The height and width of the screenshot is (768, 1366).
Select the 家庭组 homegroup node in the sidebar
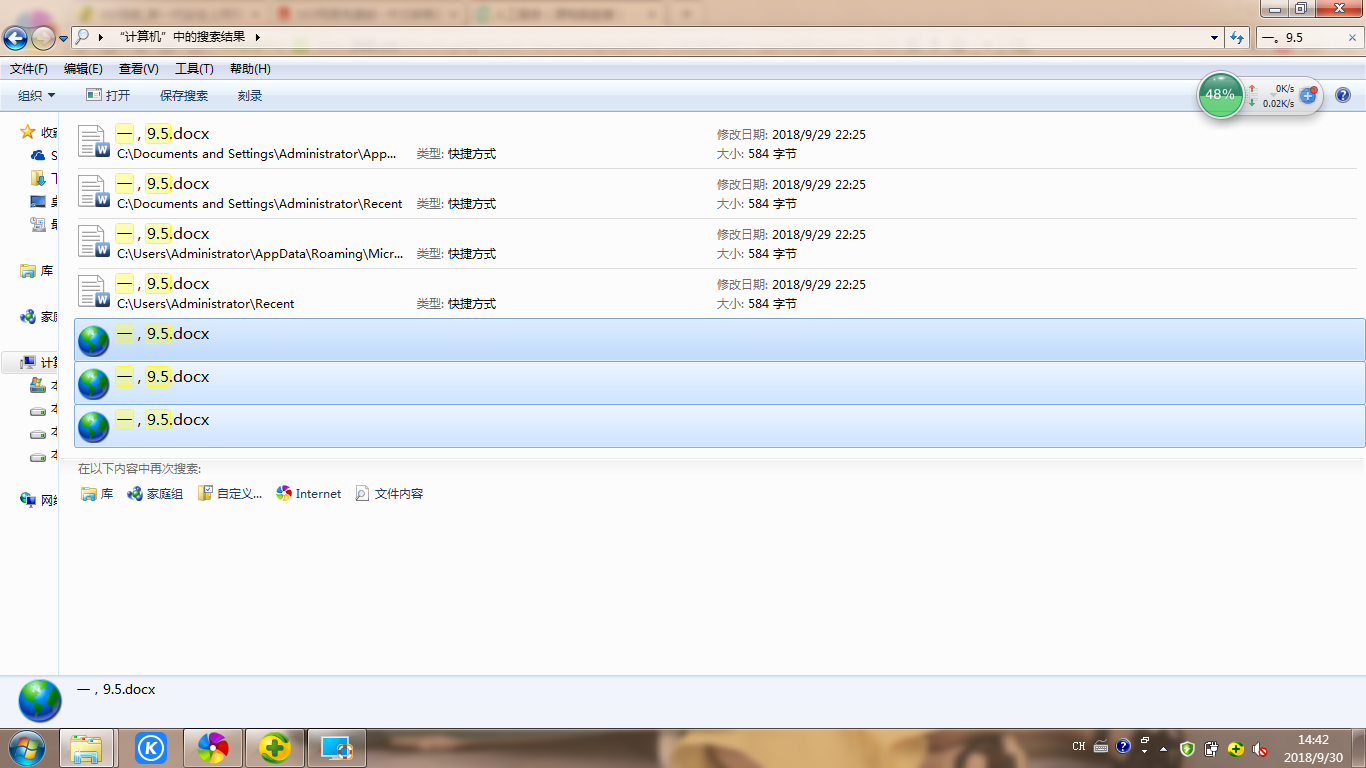tap(39, 317)
